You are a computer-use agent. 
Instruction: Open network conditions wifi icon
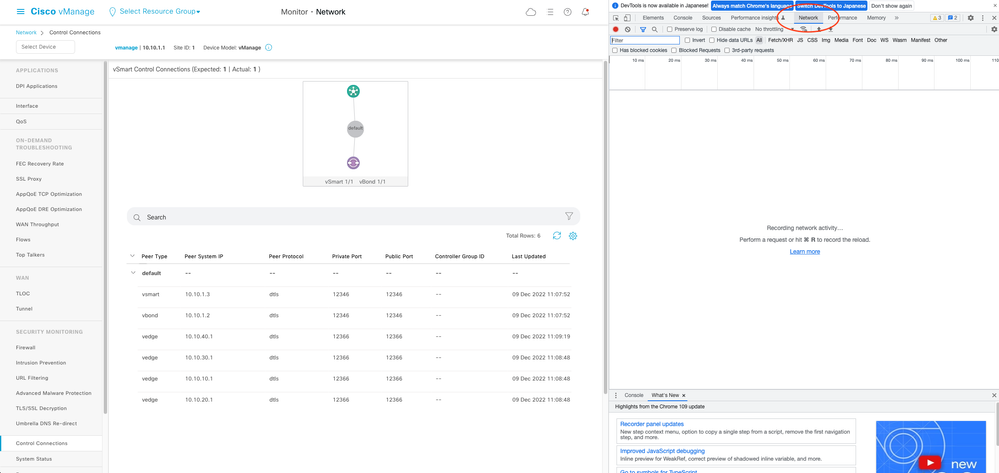coord(803,29)
